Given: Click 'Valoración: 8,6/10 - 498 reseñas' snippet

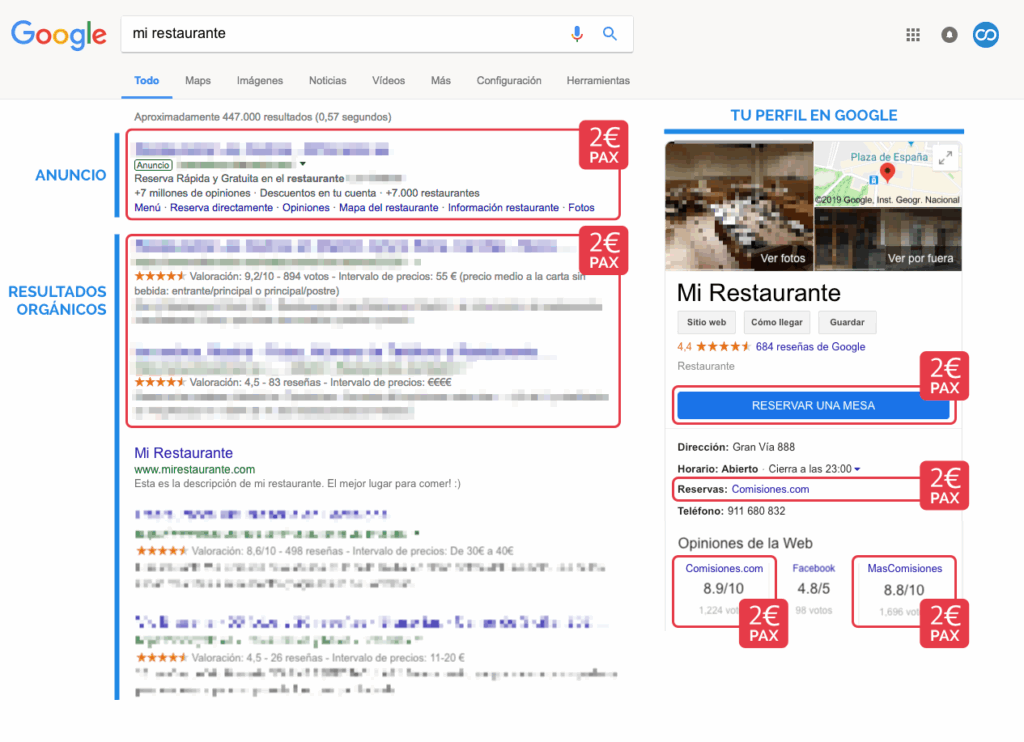Looking at the screenshot, I should (267, 551).
